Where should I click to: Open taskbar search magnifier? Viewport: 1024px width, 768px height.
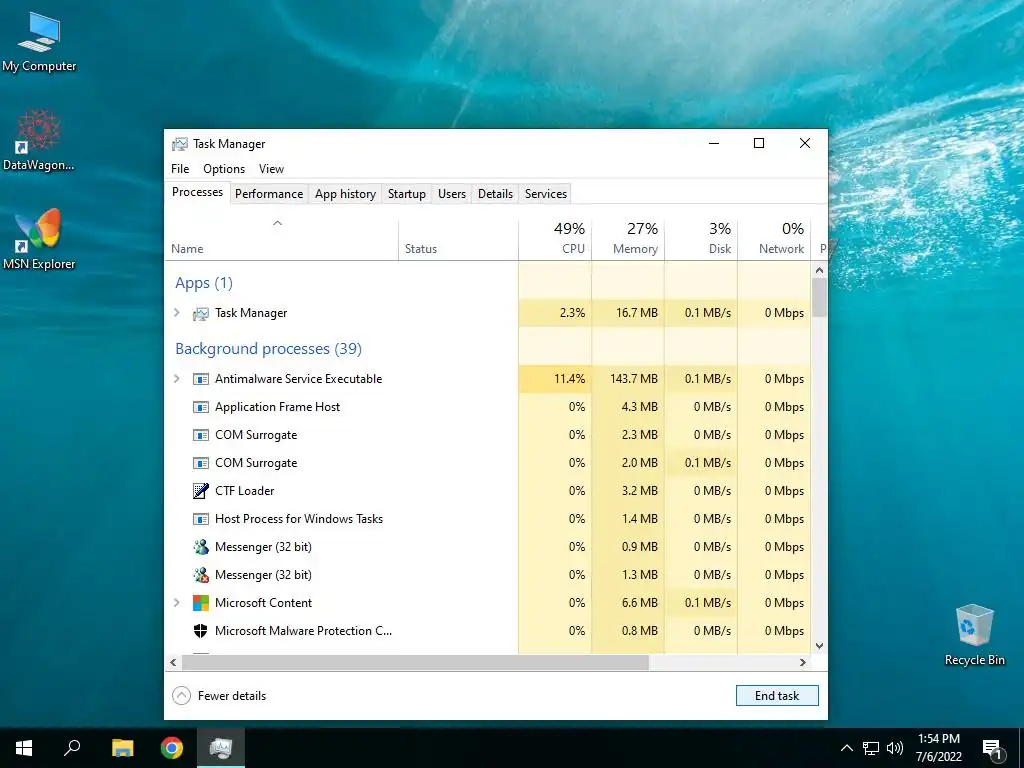coord(72,748)
